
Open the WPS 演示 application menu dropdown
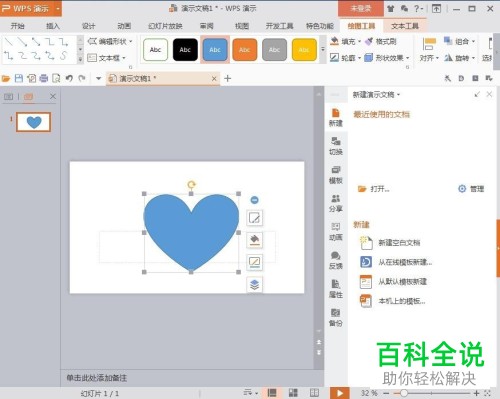tap(58, 8)
